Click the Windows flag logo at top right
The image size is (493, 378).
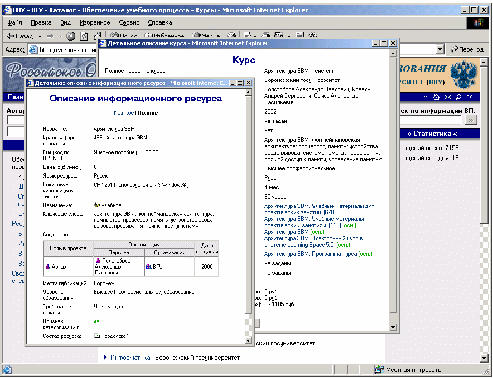pos(479,23)
